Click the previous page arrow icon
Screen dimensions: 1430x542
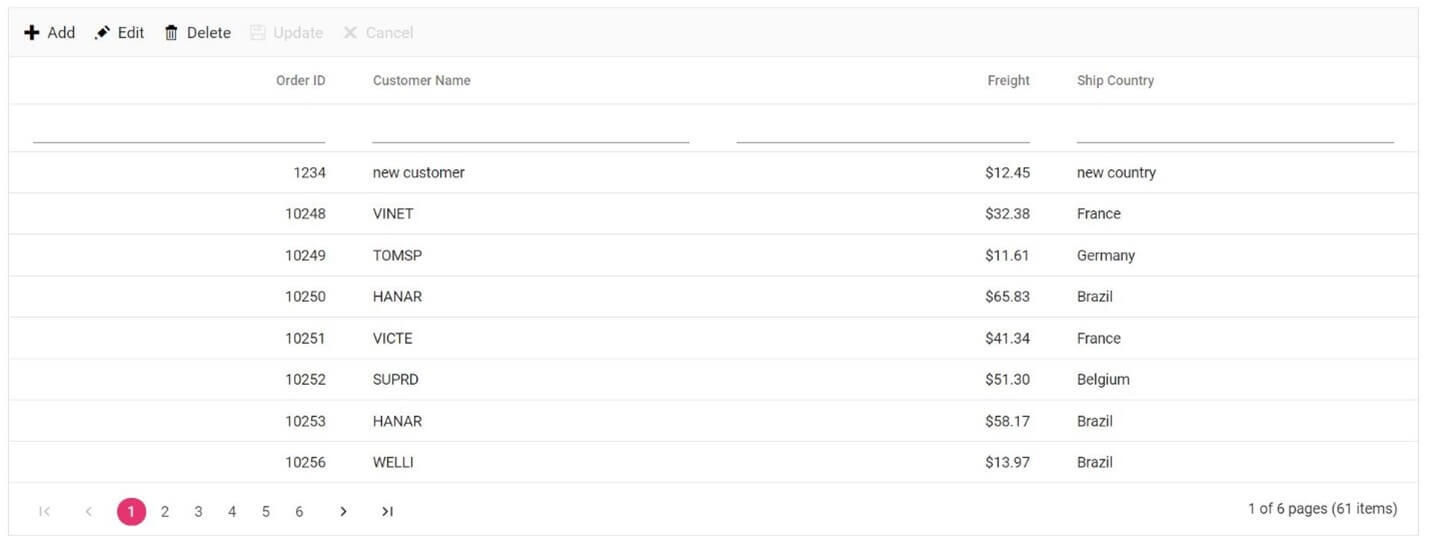tap(88, 512)
